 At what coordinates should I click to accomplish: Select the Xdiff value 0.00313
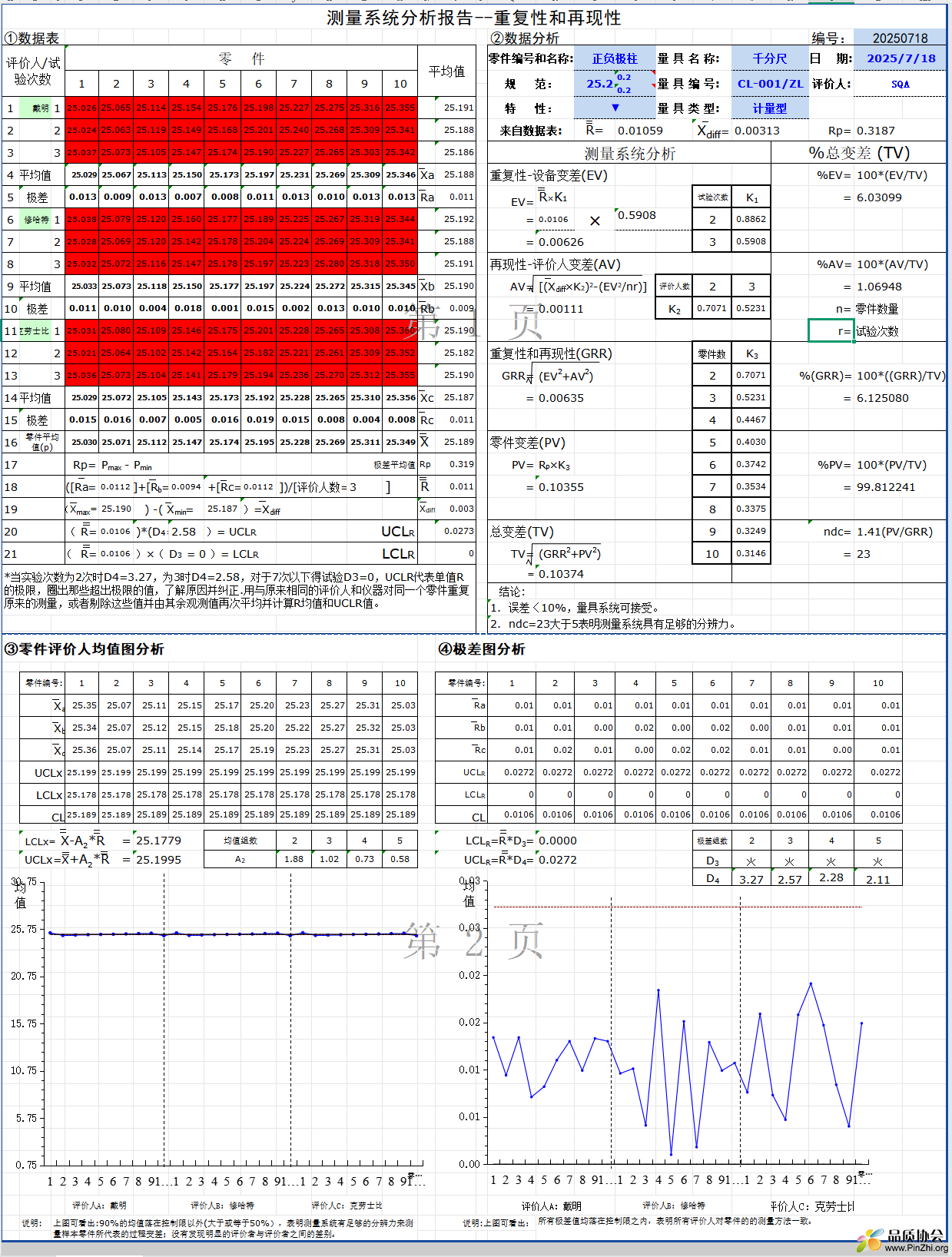757,131
